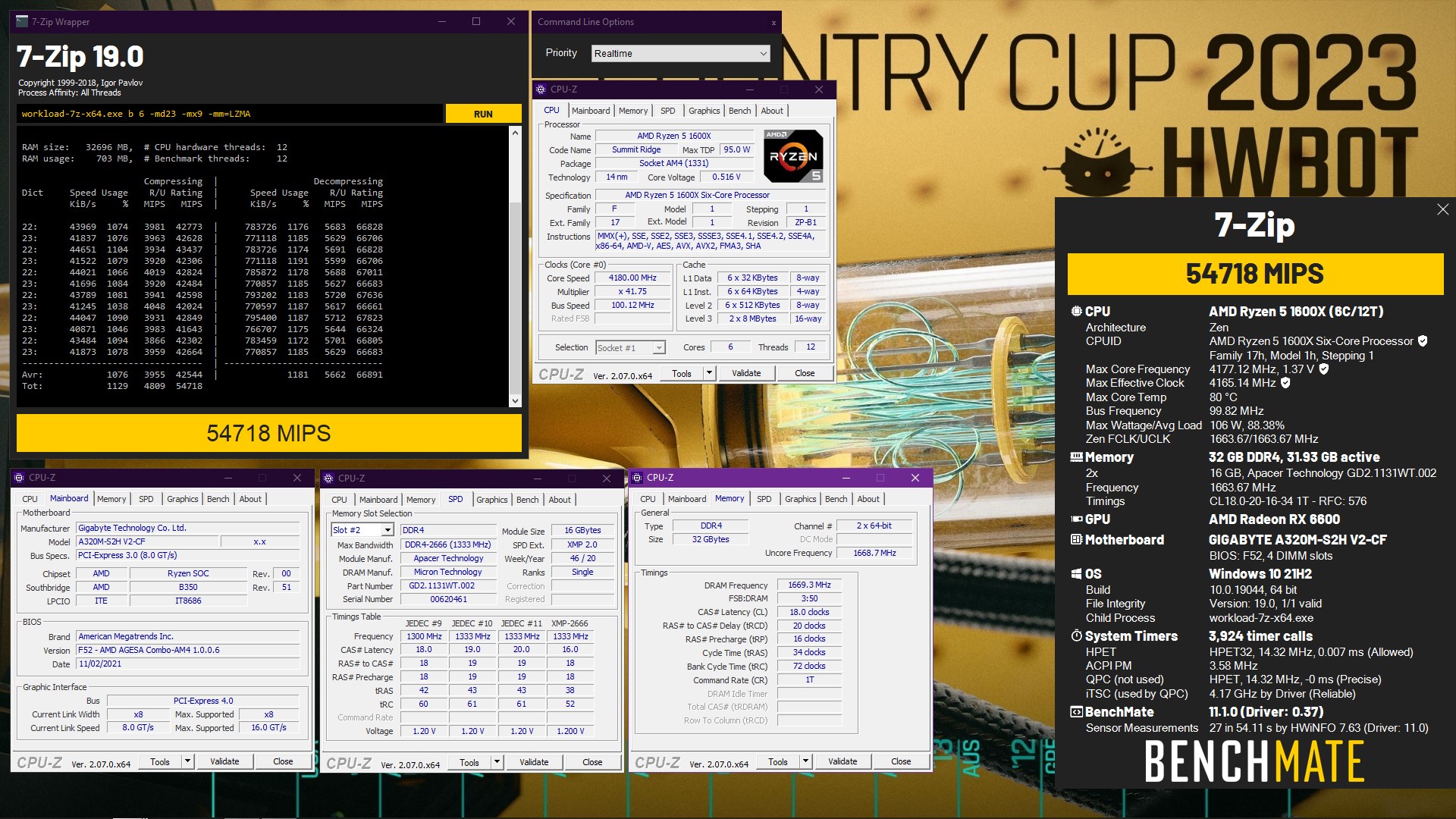Screen dimensions: 1456x819
Task: Open the Slot #2 dropdown in SPD window
Action: pos(362,530)
